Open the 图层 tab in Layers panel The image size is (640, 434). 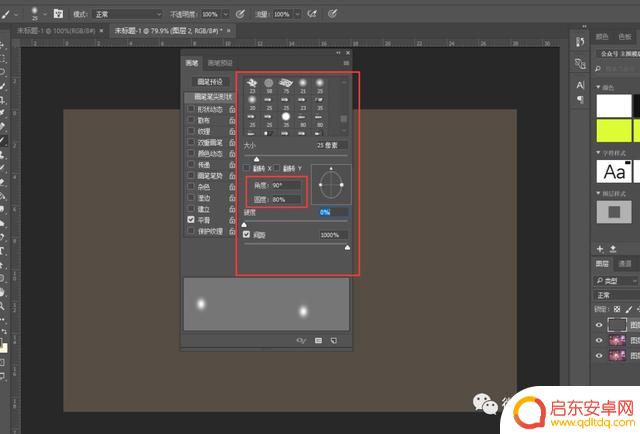pyautogui.click(x=602, y=264)
